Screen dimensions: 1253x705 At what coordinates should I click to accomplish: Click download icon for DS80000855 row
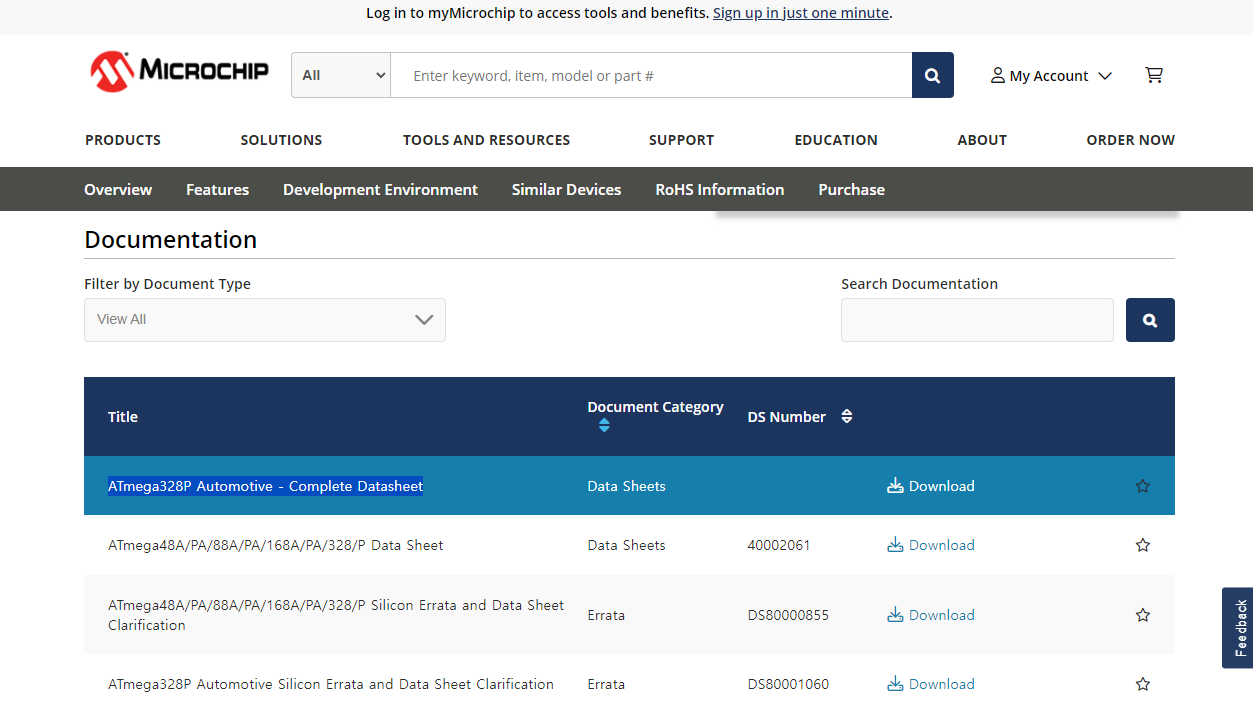coord(895,615)
